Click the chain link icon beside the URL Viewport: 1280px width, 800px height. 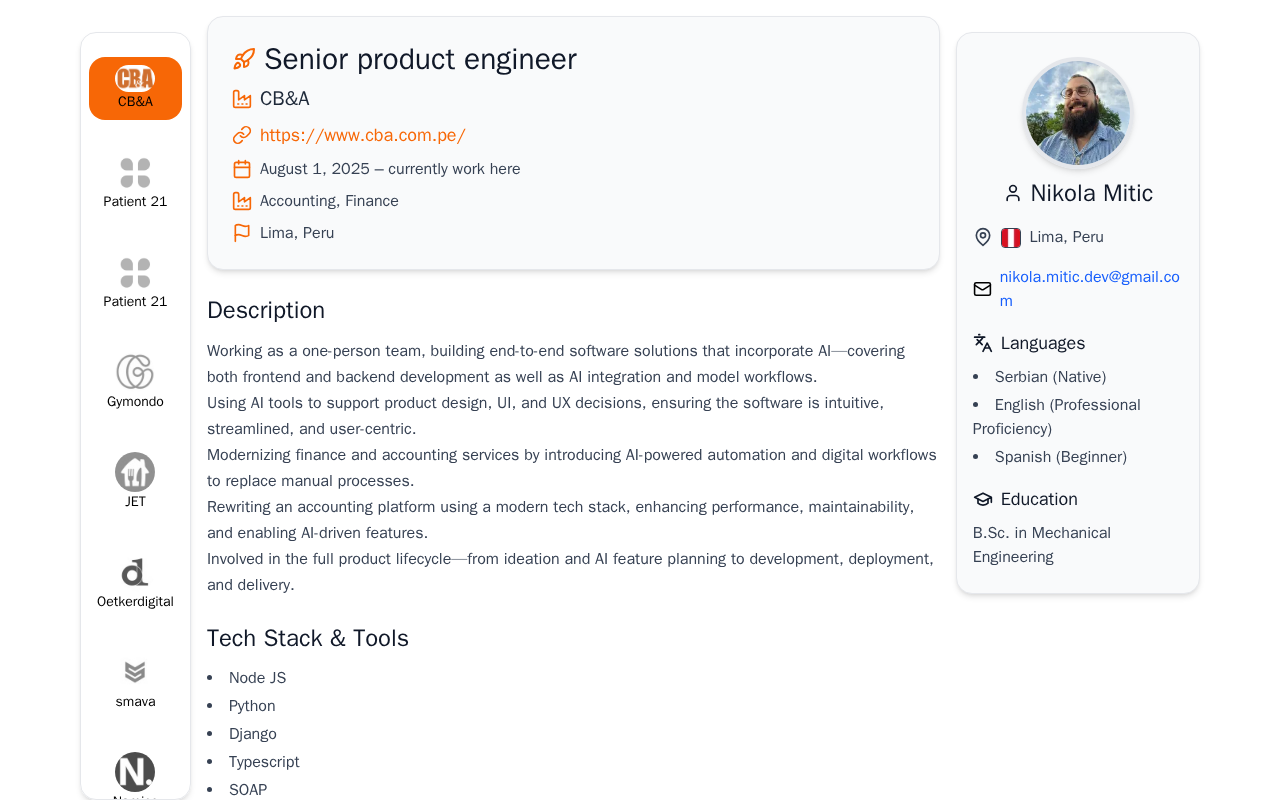click(x=242, y=135)
